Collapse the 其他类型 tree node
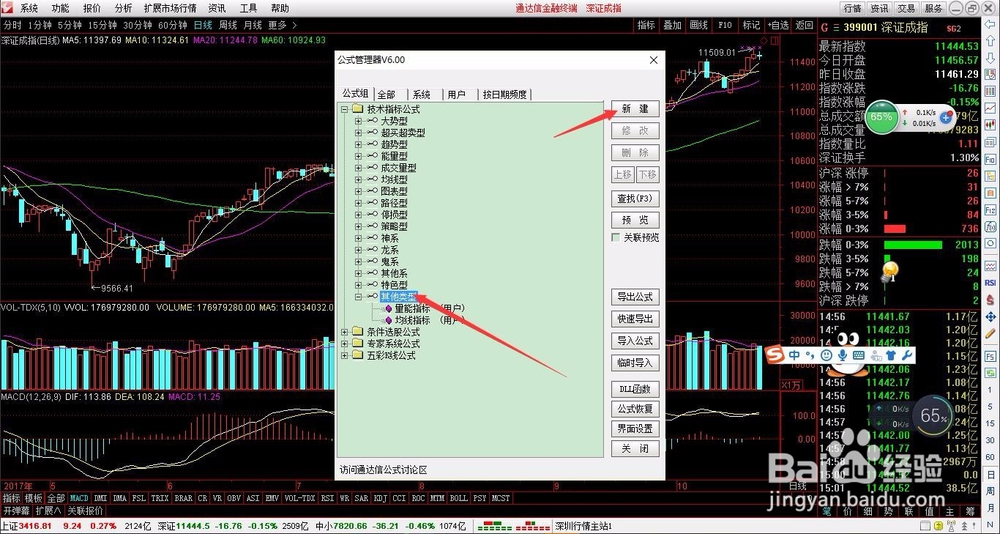The image size is (1000, 534). click(x=358, y=297)
